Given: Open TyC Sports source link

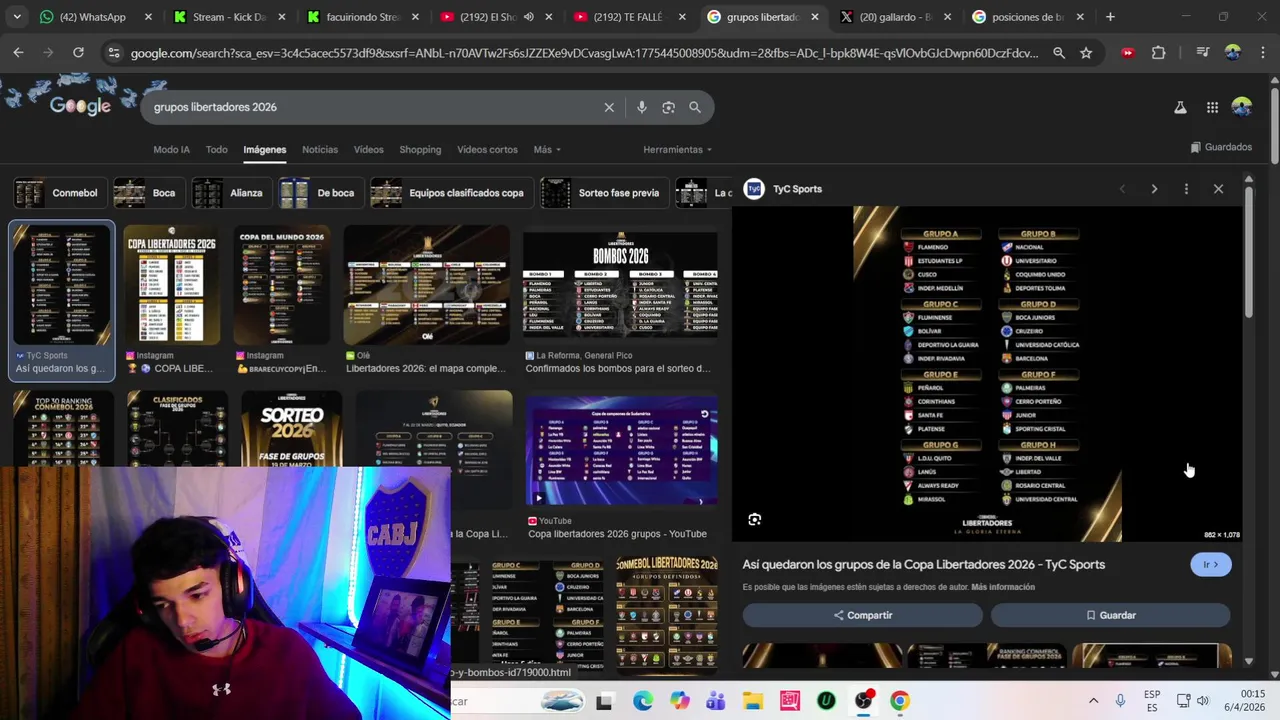Looking at the screenshot, I should point(783,189).
